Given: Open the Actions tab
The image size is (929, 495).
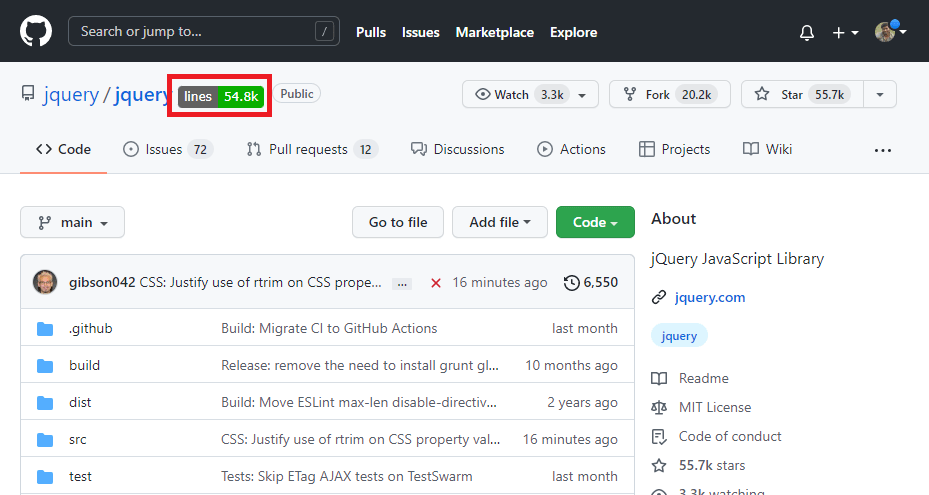Looking at the screenshot, I should pos(571,149).
